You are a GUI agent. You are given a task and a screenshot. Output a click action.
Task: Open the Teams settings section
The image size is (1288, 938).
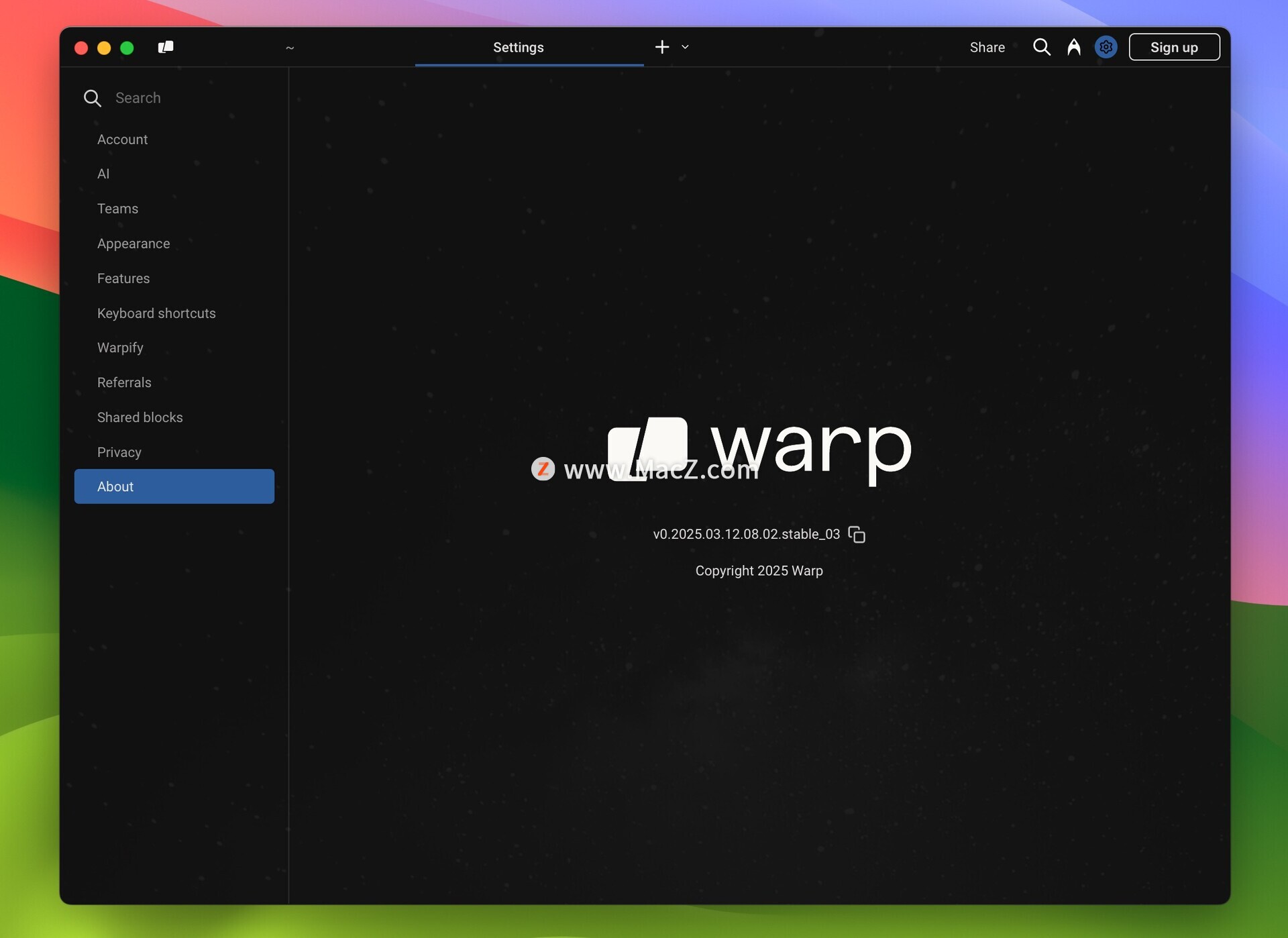coord(174,209)
